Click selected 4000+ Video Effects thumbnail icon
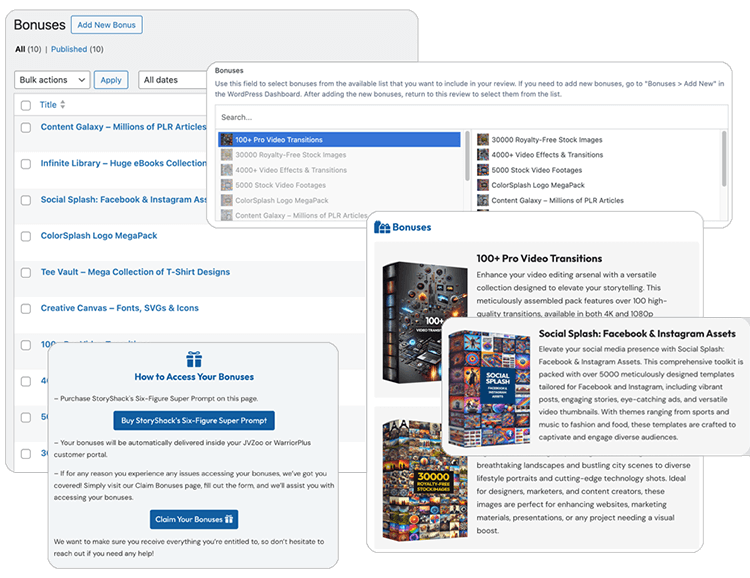750x578 pixels. (483, 155)
